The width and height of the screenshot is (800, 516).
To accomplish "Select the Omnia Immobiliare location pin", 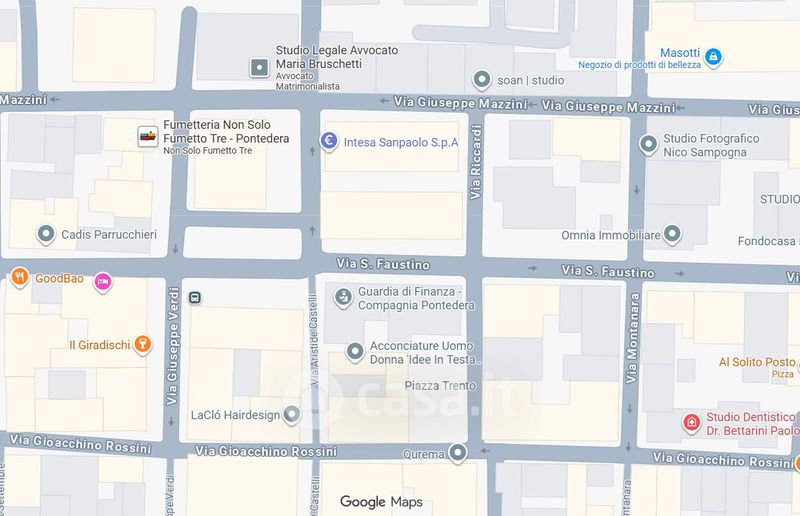I will pos(672,234).
